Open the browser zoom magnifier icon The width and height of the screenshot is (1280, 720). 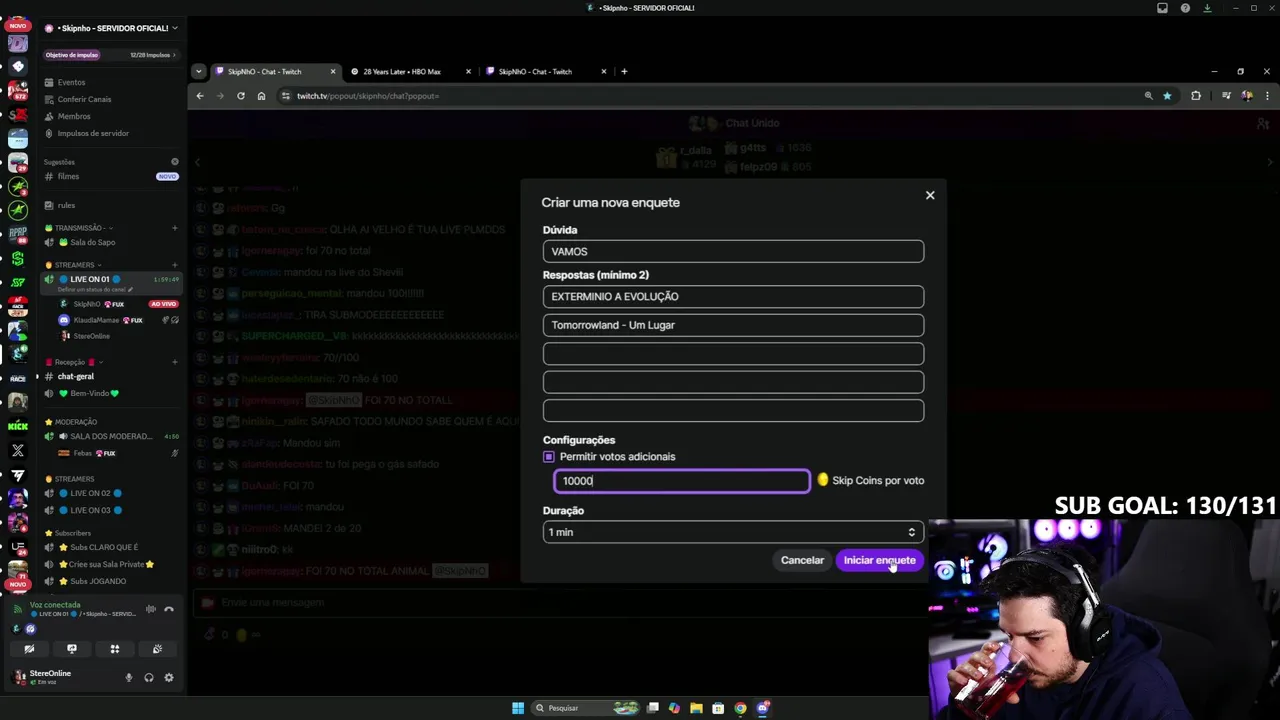[x=1148, y=96]
